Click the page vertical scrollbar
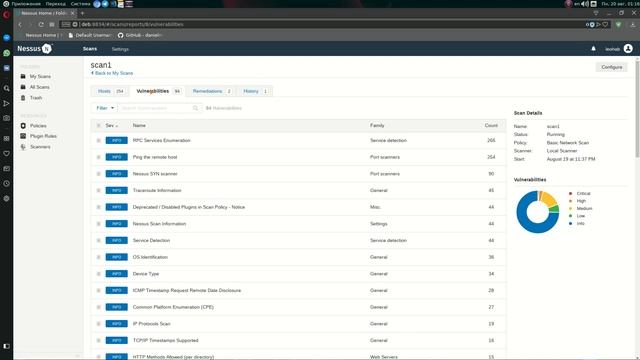Image resolution: width=640 pixels, height=360 pixels. [637, 108]
